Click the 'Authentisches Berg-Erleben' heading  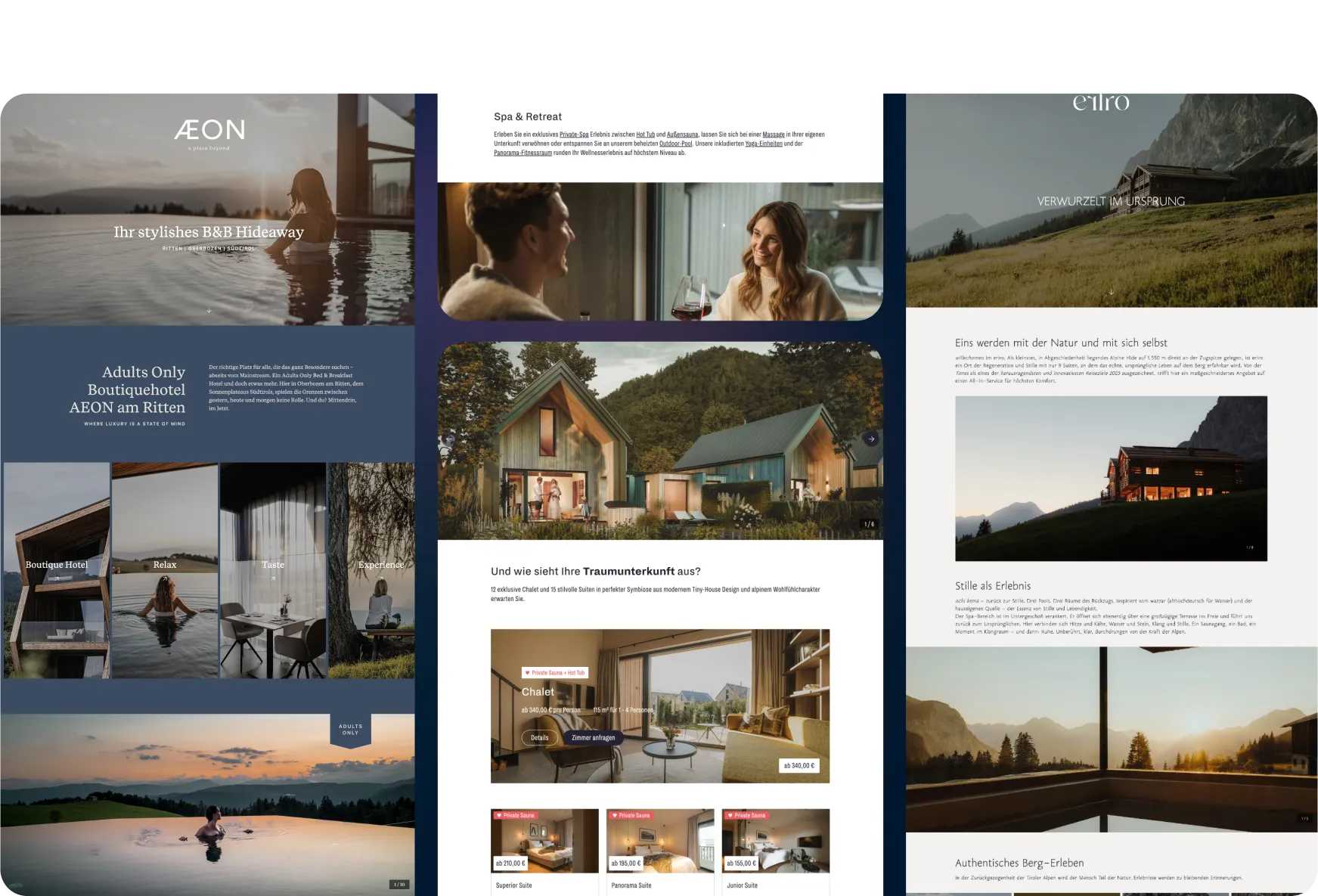click(1019, 863)
